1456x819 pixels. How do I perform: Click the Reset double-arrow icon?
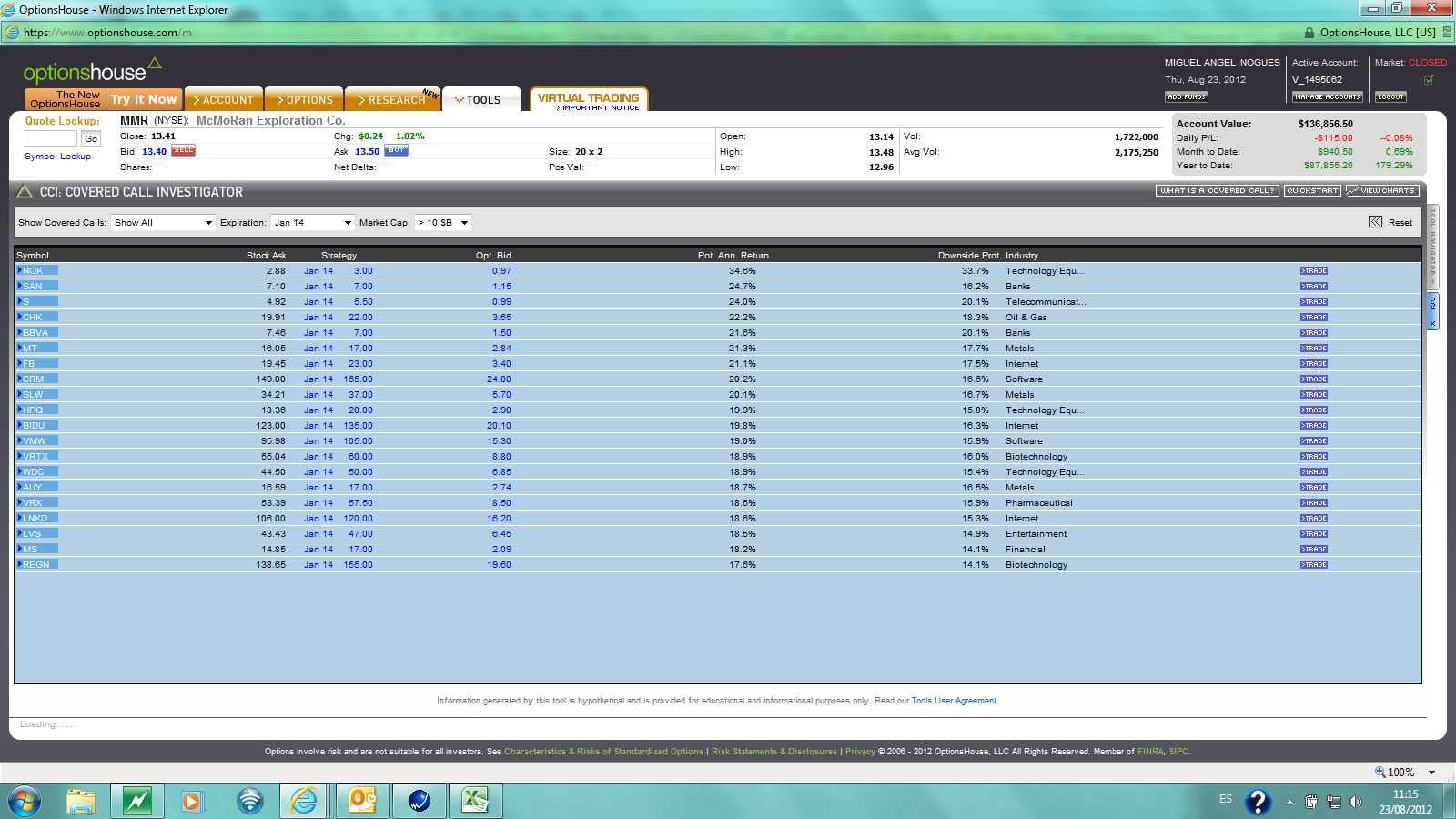(1375, 222)
